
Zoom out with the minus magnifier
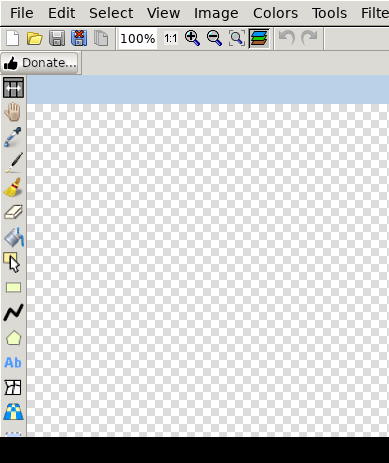pos(214,38)
